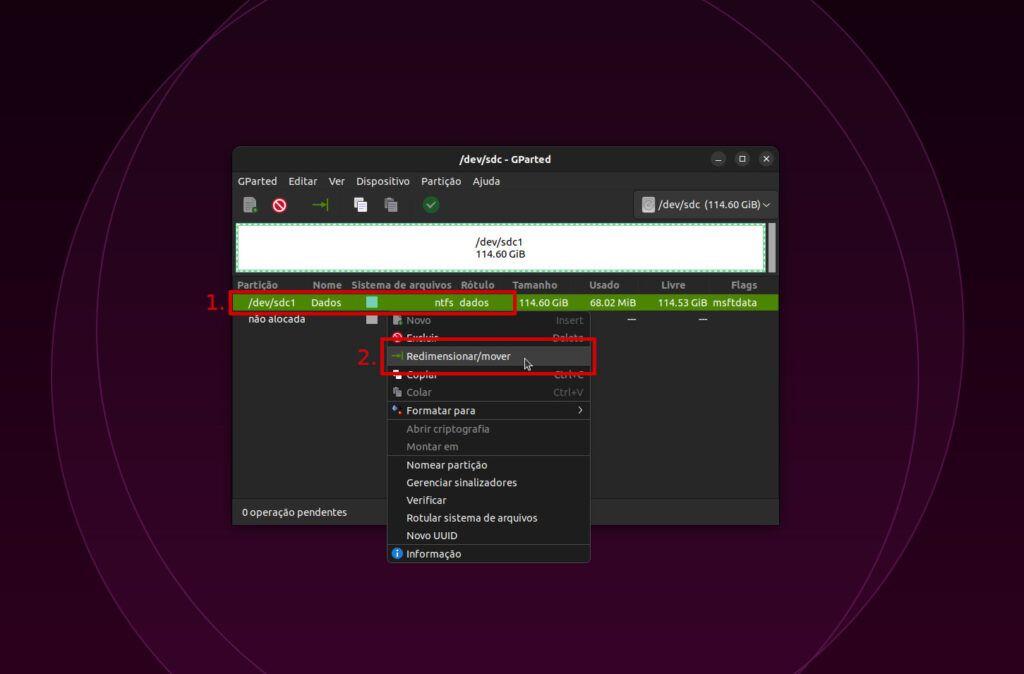The image size is (1024, 674).
Task: Click the new partition toolbar icon
Action: (249, 205)
